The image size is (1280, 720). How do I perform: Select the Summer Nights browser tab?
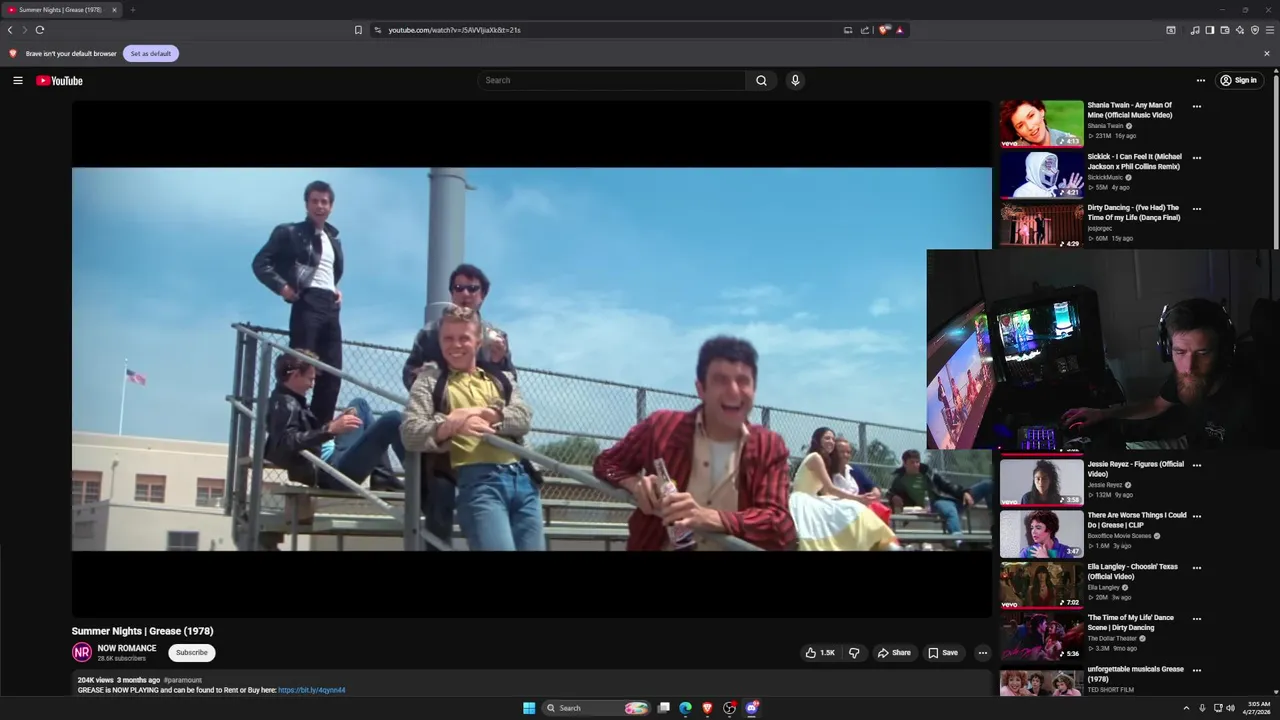(x=61, y=10)
